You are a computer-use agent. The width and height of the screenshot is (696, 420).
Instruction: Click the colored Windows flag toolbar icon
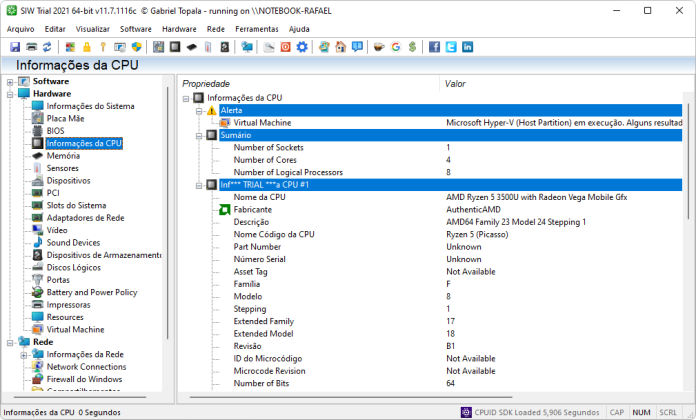pyautogui.click(x=70, y=47)
